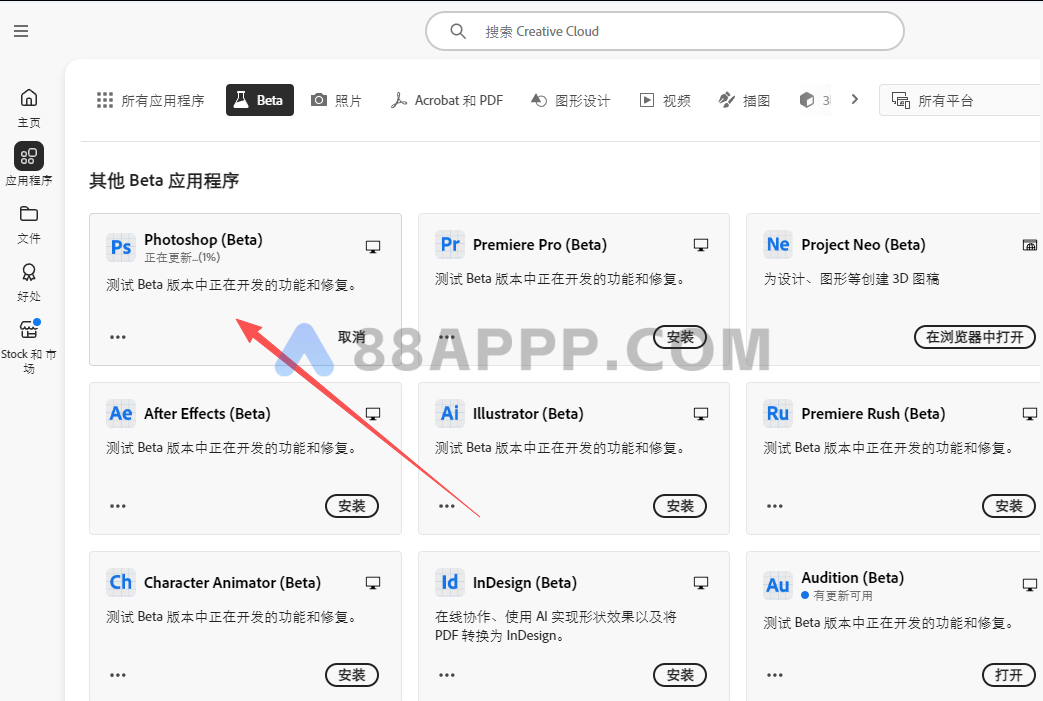
Task: Open more options for Character Animator (Beta)
Action: 118,675
